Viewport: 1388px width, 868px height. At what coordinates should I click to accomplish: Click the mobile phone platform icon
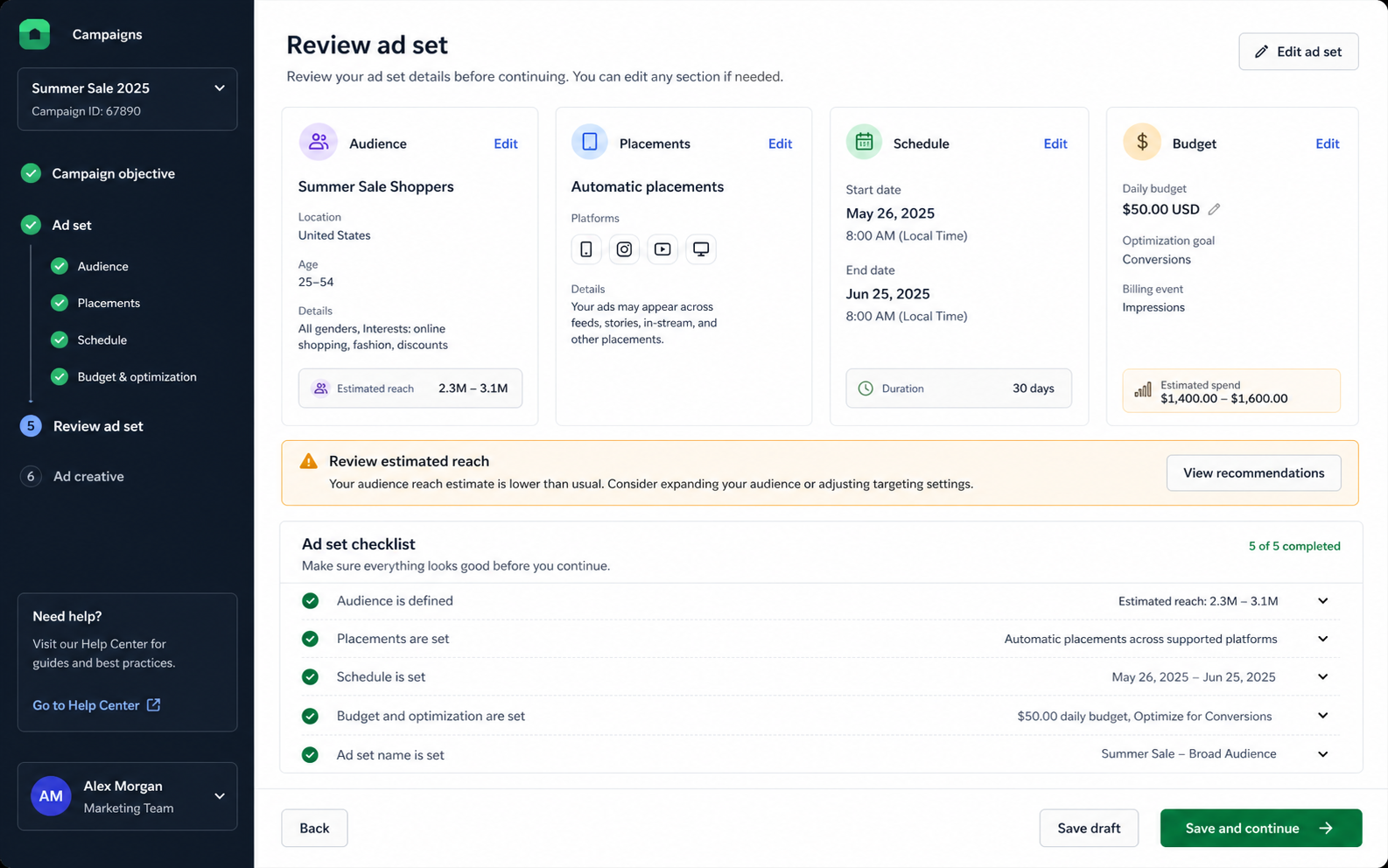(586, 249)
